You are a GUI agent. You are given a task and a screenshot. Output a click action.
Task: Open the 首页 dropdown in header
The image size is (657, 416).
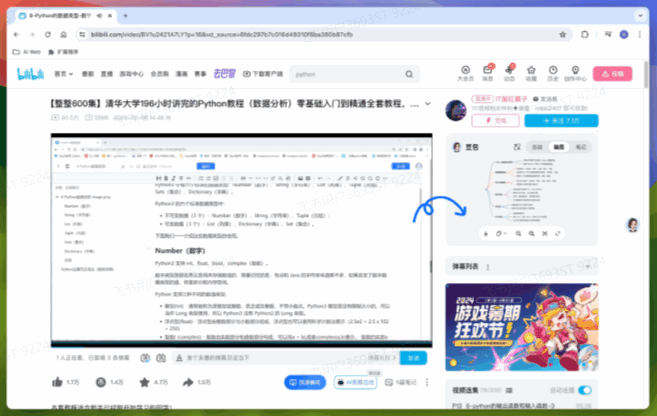63,73
